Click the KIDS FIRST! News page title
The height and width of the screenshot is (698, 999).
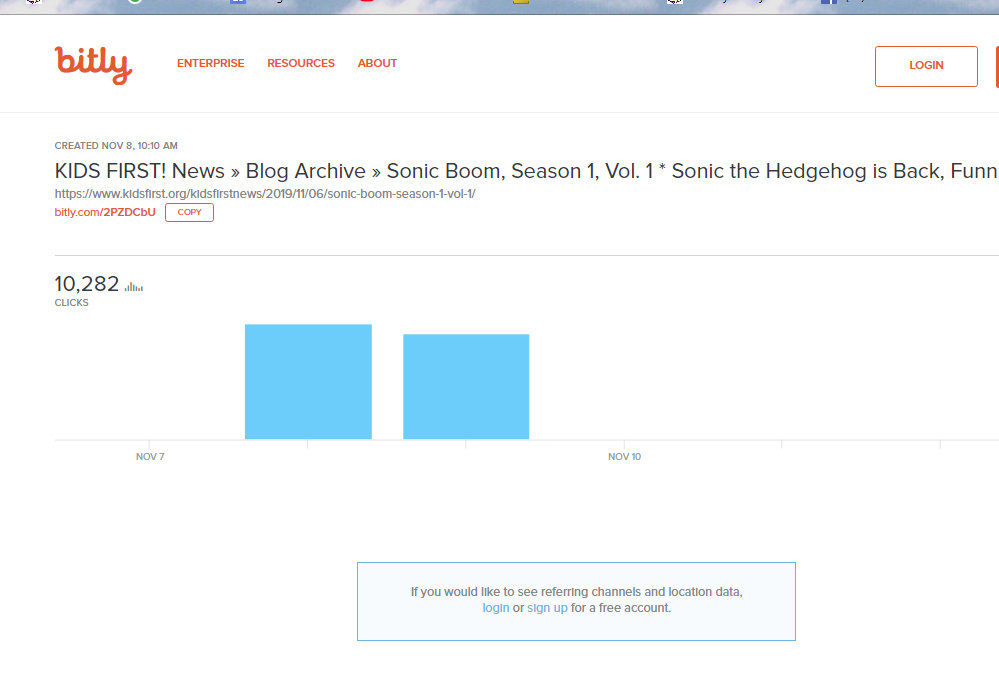click(526, 171)
